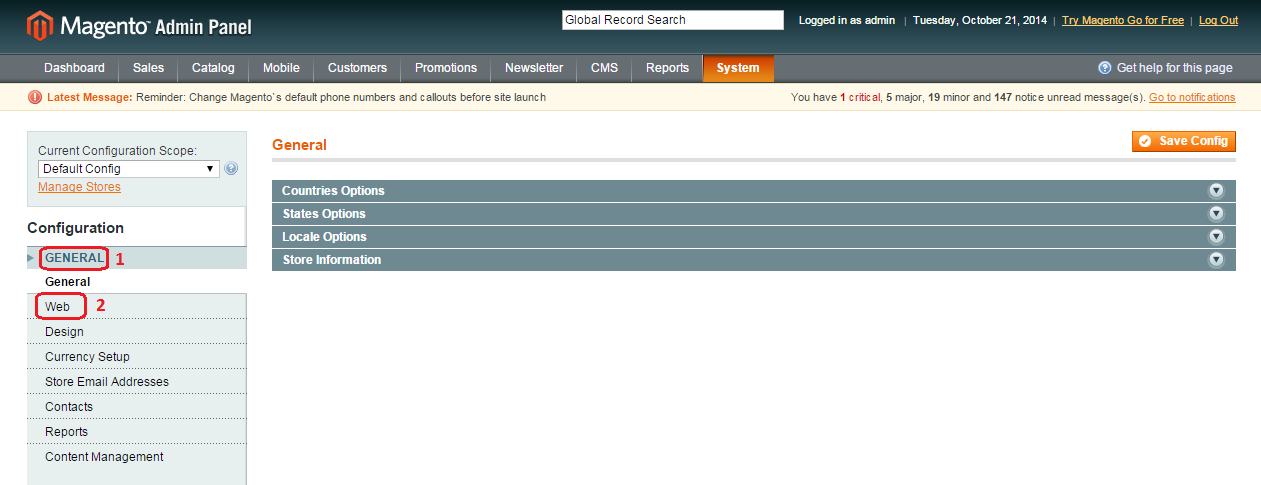Click the help question mark icon
The width and height of the screenshot is (1261, 485).
(1104, 68)
